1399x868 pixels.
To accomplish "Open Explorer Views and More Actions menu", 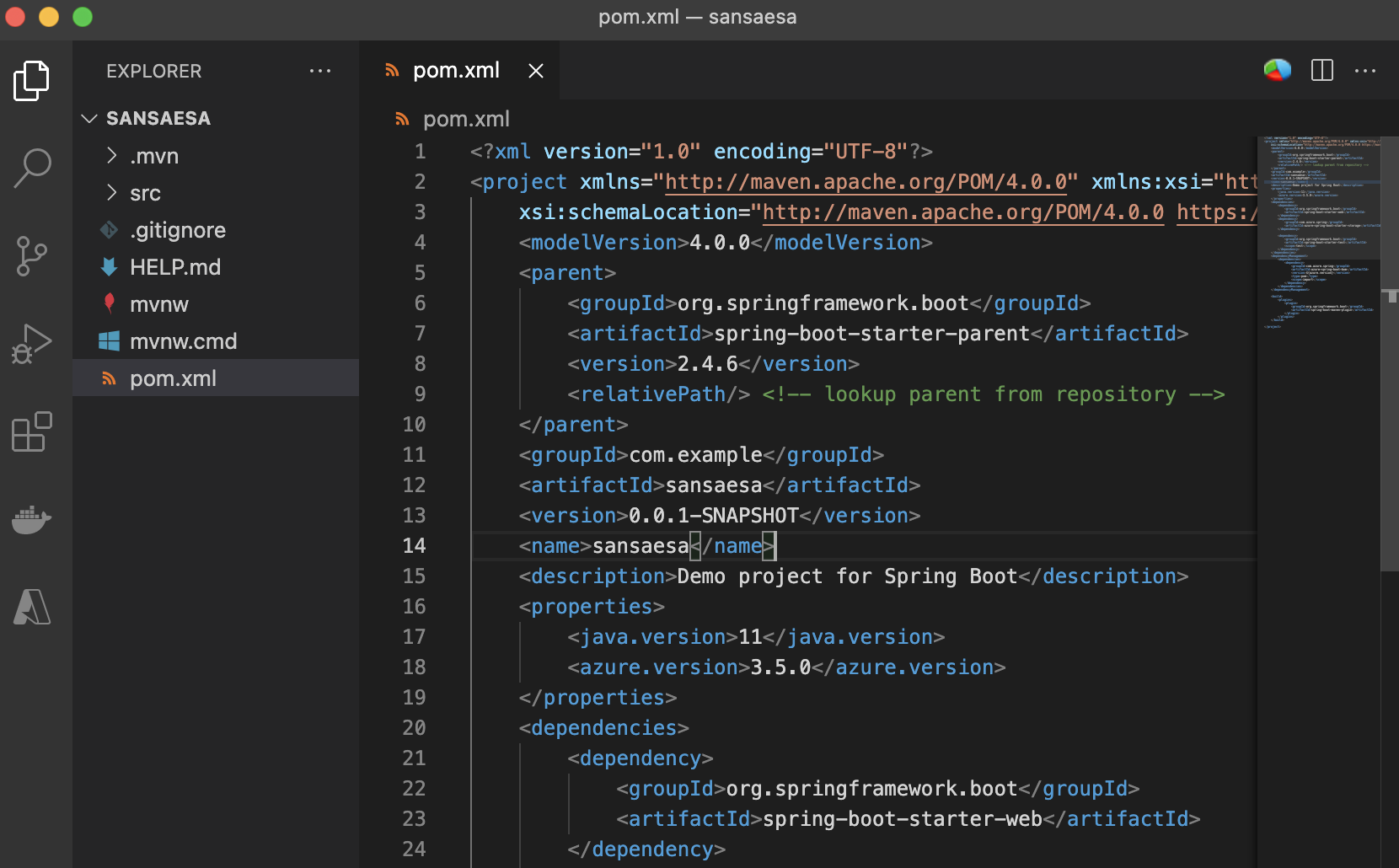I will (320, 71).
